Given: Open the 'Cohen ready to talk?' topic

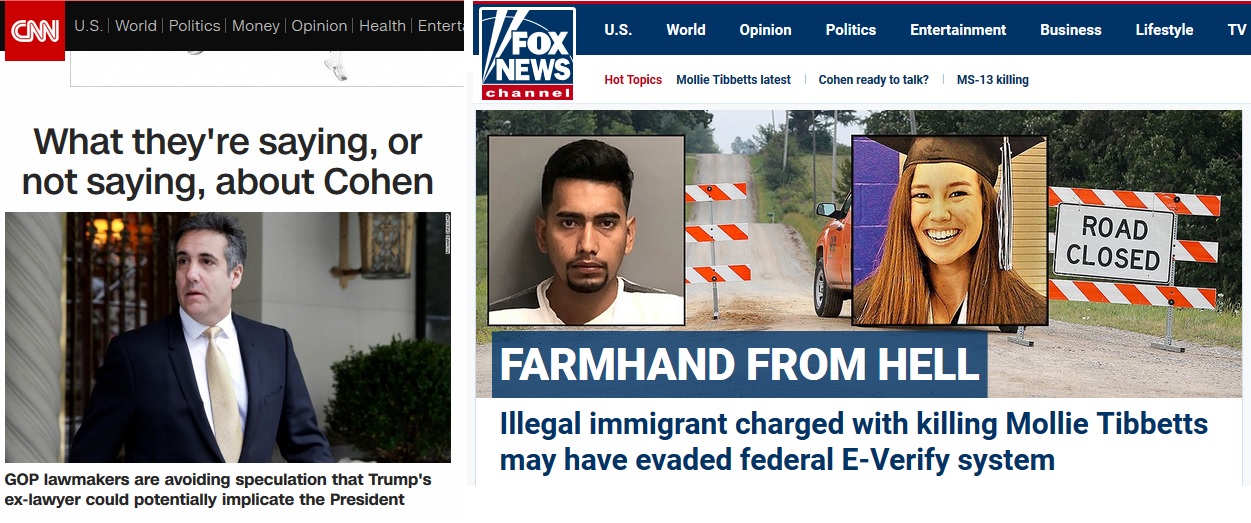Looking at the screenshot, I should tap(873, 80).
